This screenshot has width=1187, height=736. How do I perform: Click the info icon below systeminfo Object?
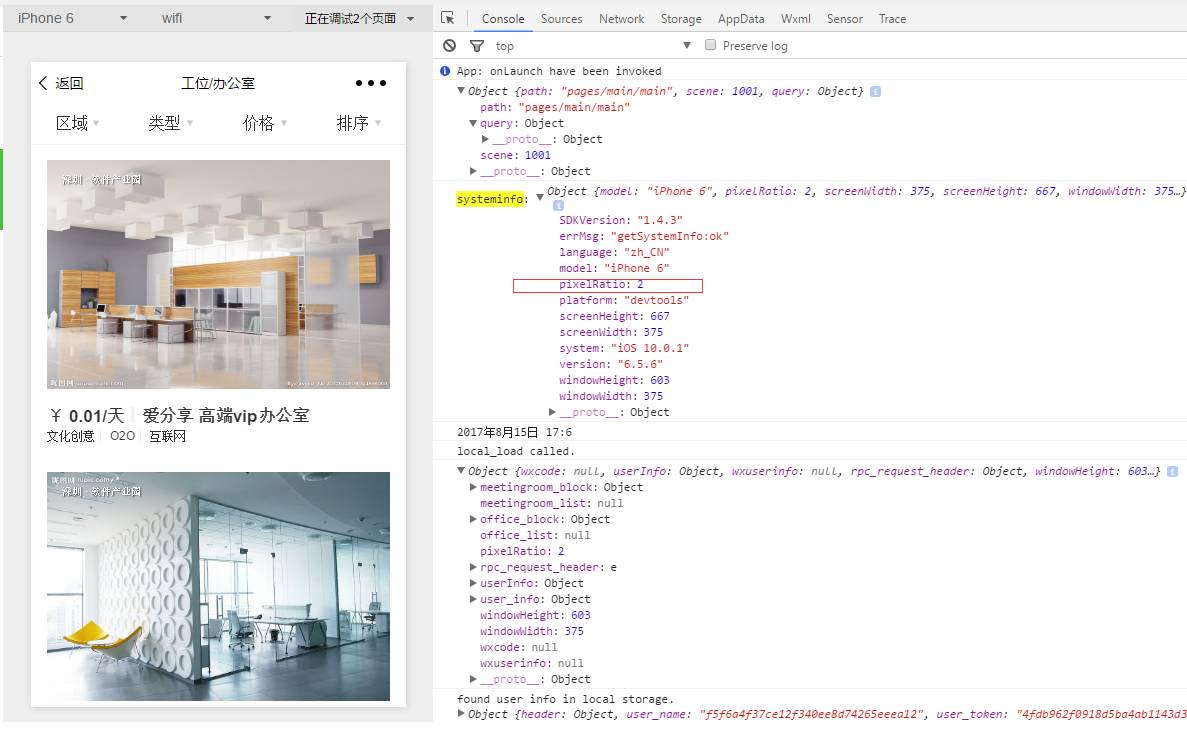pyautogui.click(x=559, y=205)
